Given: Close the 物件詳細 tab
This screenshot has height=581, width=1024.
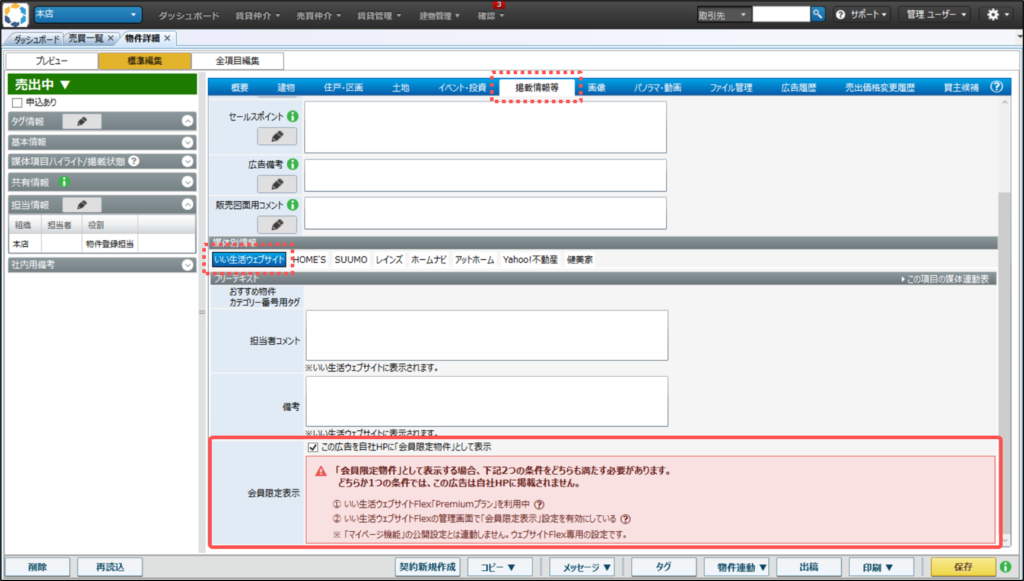Looking at the screenshot, I should click(x=167, y=38).
